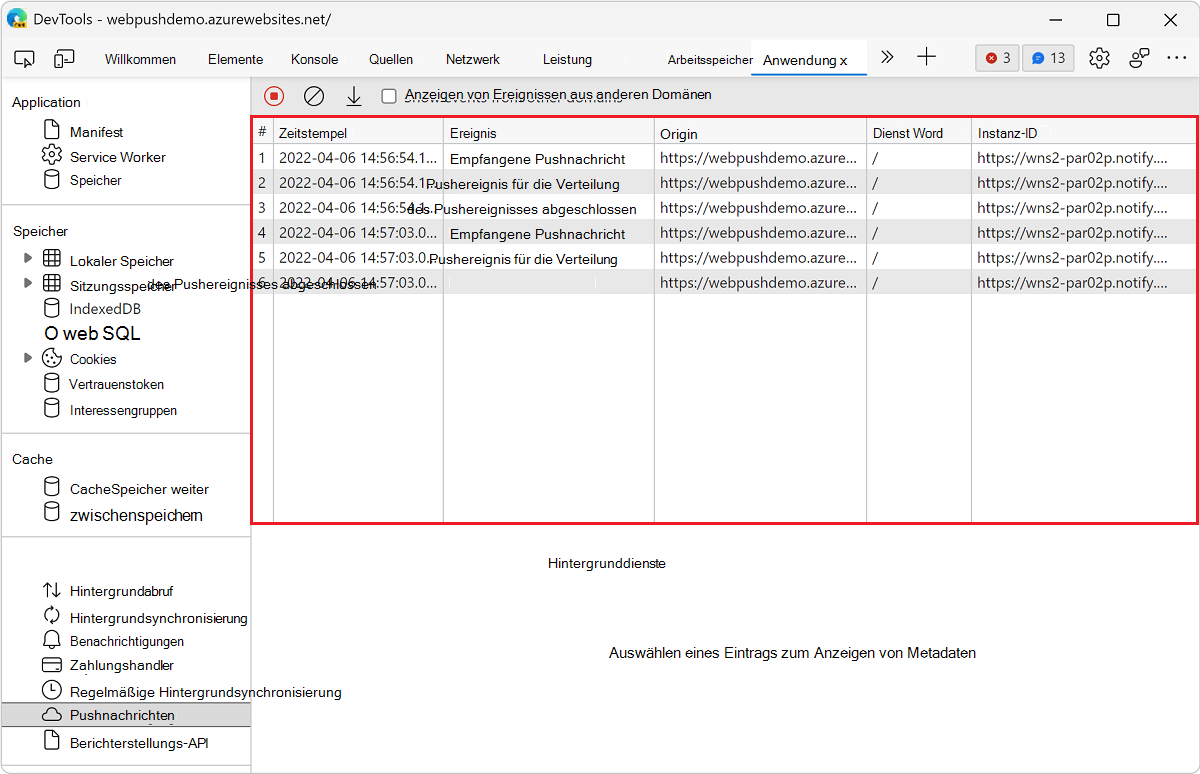1200x774 pixels.
Task: Open the customize and control menu (three dots)
Action: (1176, 58)
